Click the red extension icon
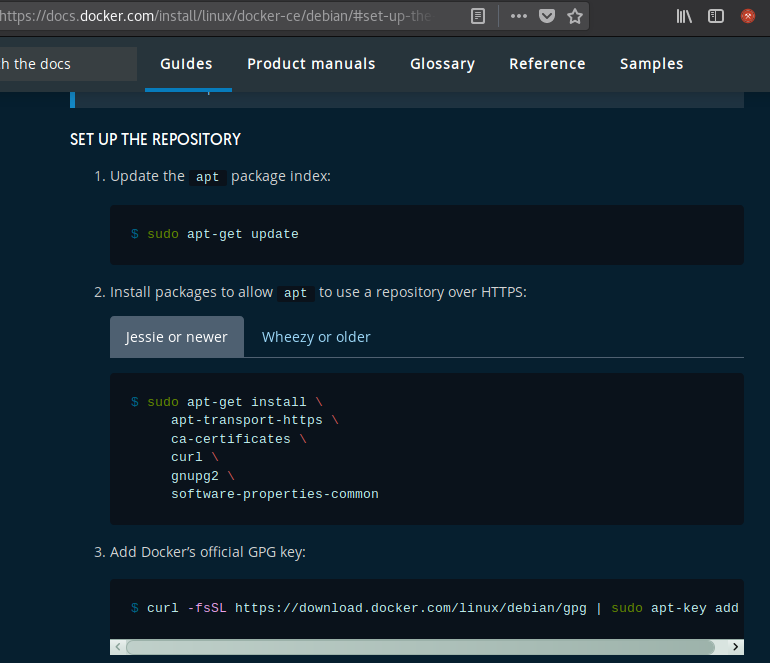This screenshot has width=770, height=663. pos(748,16)
